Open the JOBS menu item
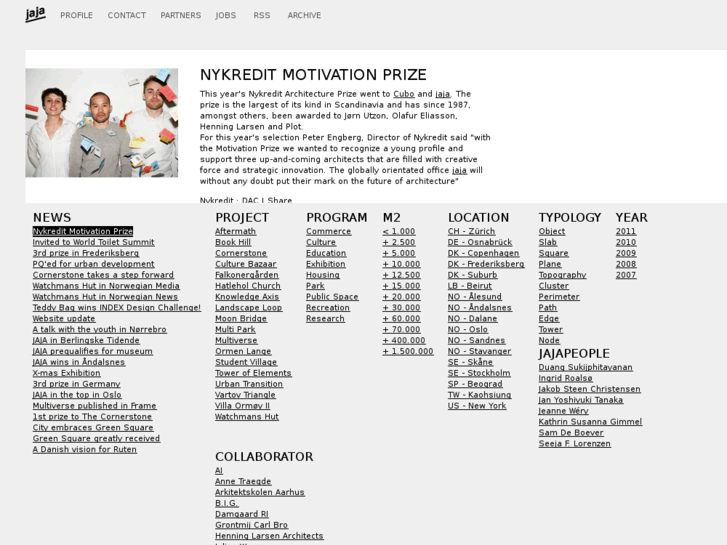Screen dimensions: 727x545 (225, 15)
